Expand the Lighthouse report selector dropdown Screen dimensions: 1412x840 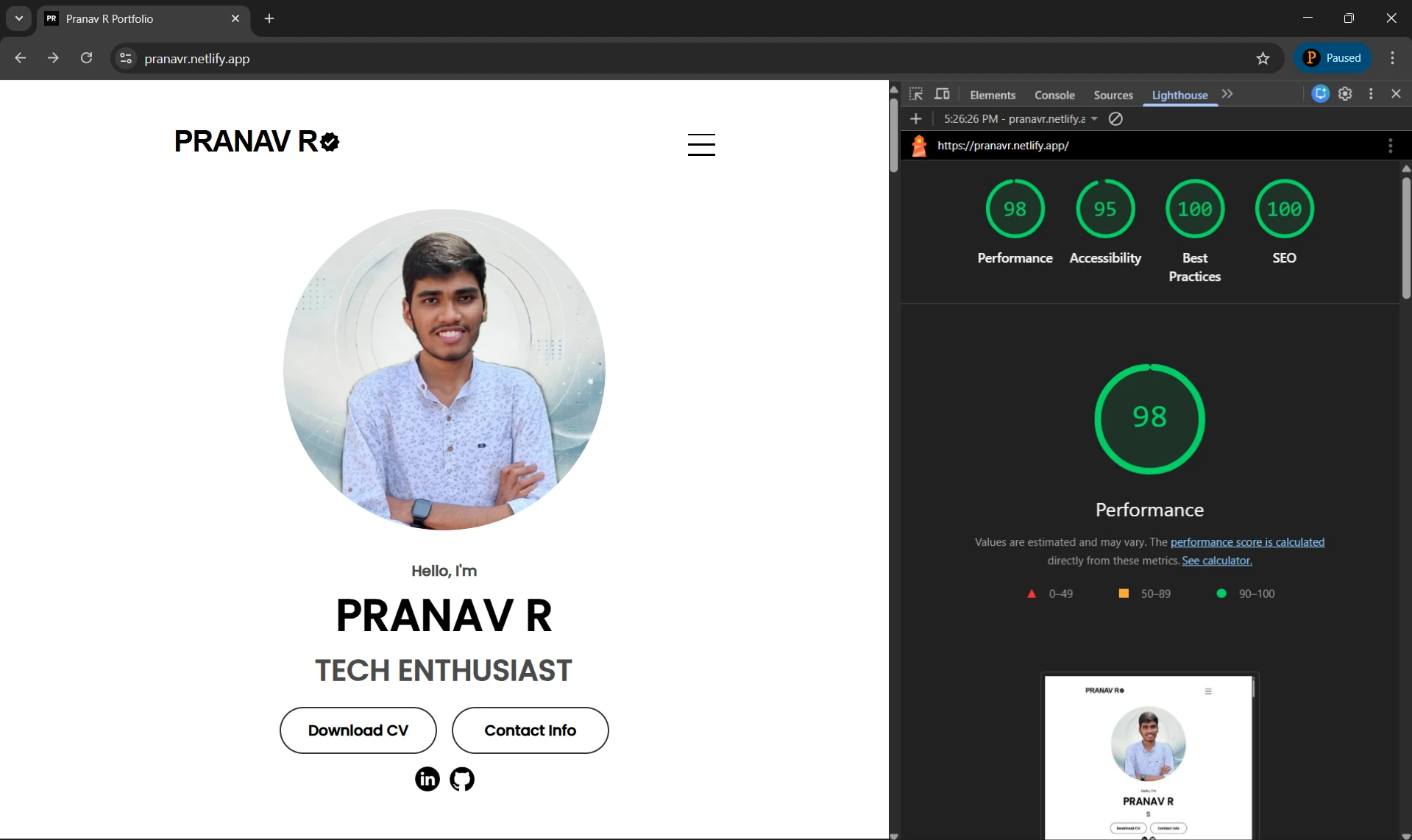point(1021,119)
